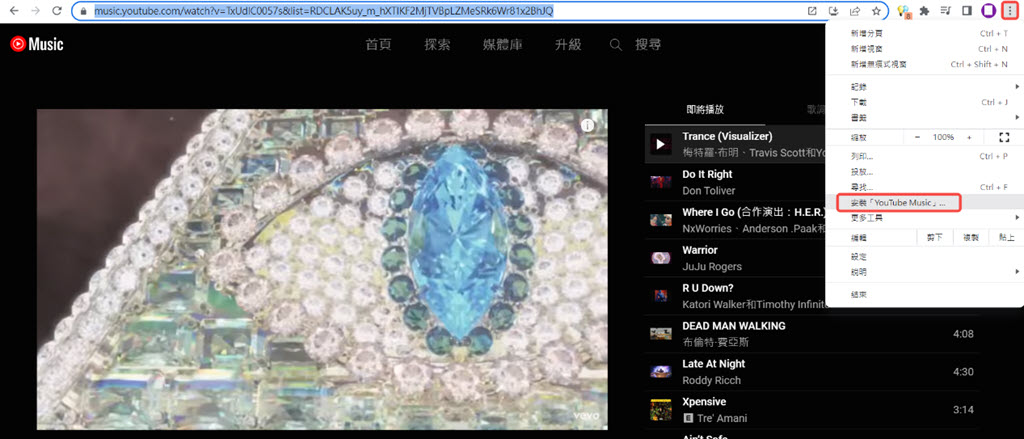The width and height of the screenshot is (1024, 439).
Task: Decrease zoom with the minus button
Action: point(918,137)
